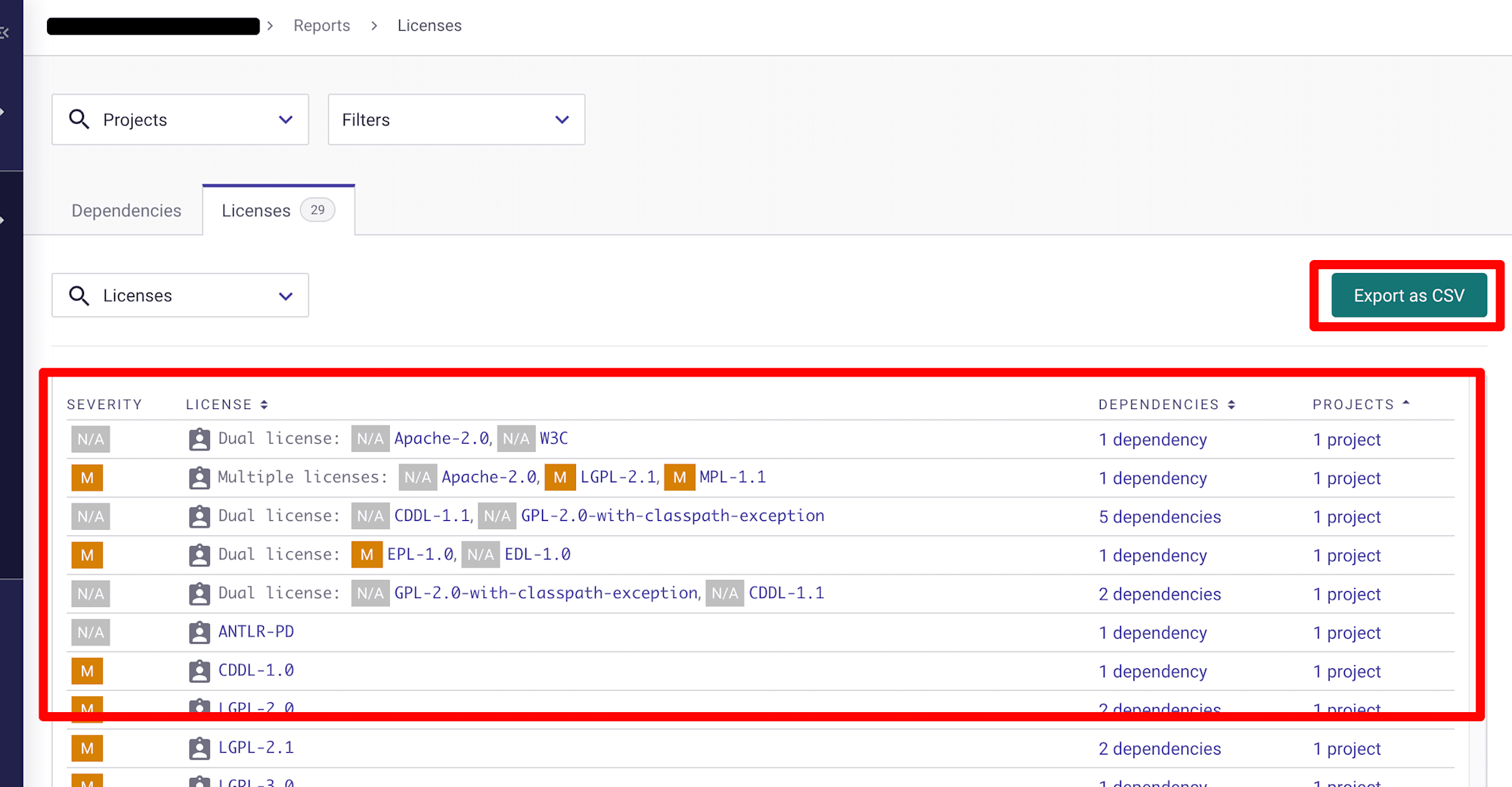Click the license icon in Multiple licenses row

tap(199, 478)
